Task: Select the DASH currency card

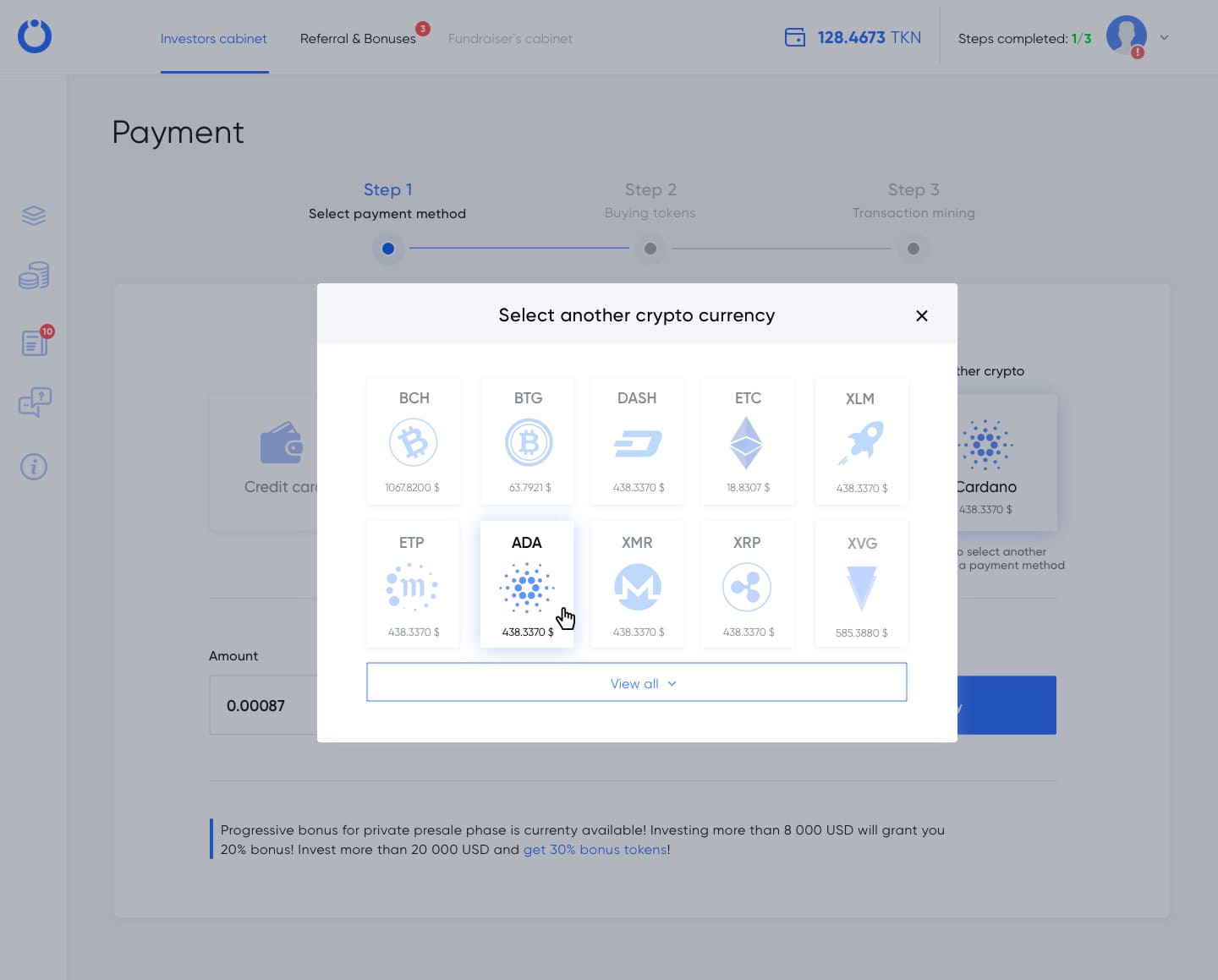Action: coord(638,441)
